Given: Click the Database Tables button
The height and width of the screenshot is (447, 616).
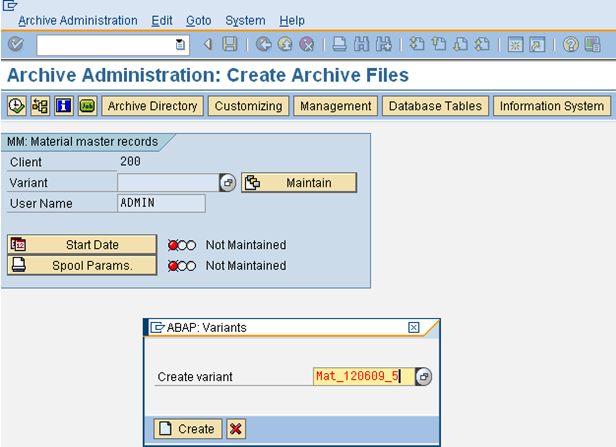Looking at the screenshot, I should (435, 106).
